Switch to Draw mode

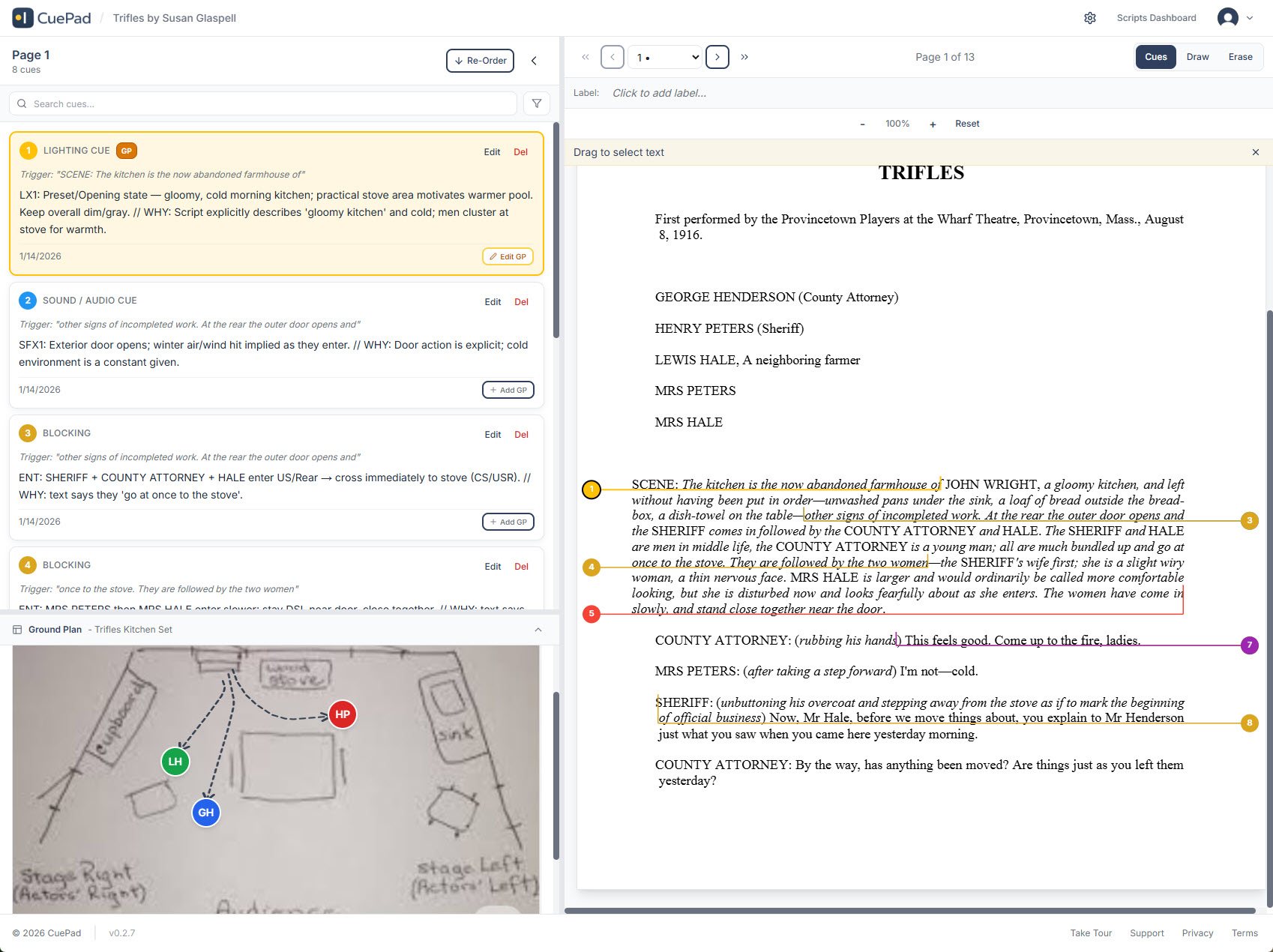(x=1197, y=56)
